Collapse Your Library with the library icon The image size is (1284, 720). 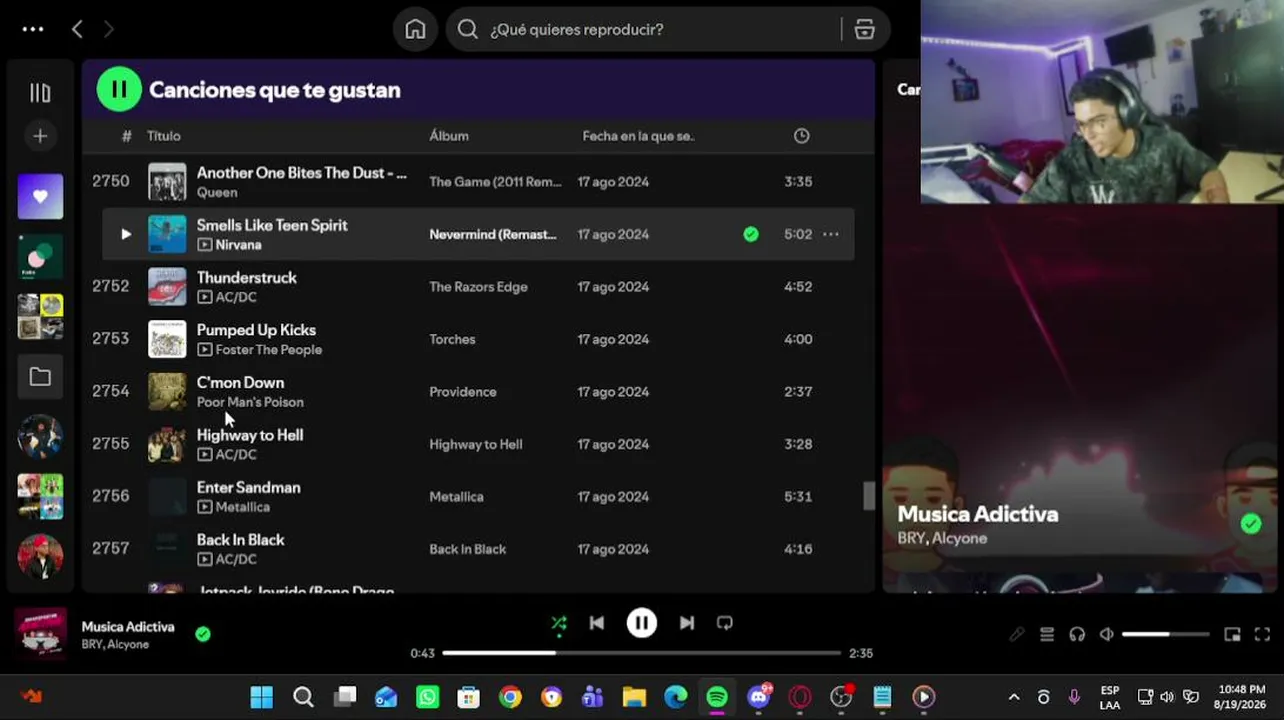(40, 93)
